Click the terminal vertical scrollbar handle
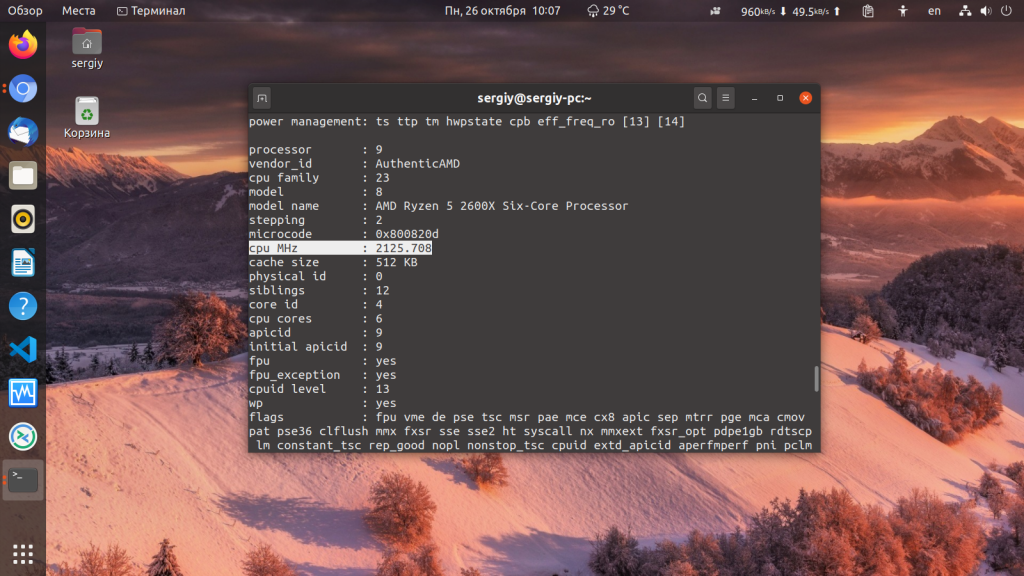1024x576 pixels. pyautogui.click(x=816, y=379)
